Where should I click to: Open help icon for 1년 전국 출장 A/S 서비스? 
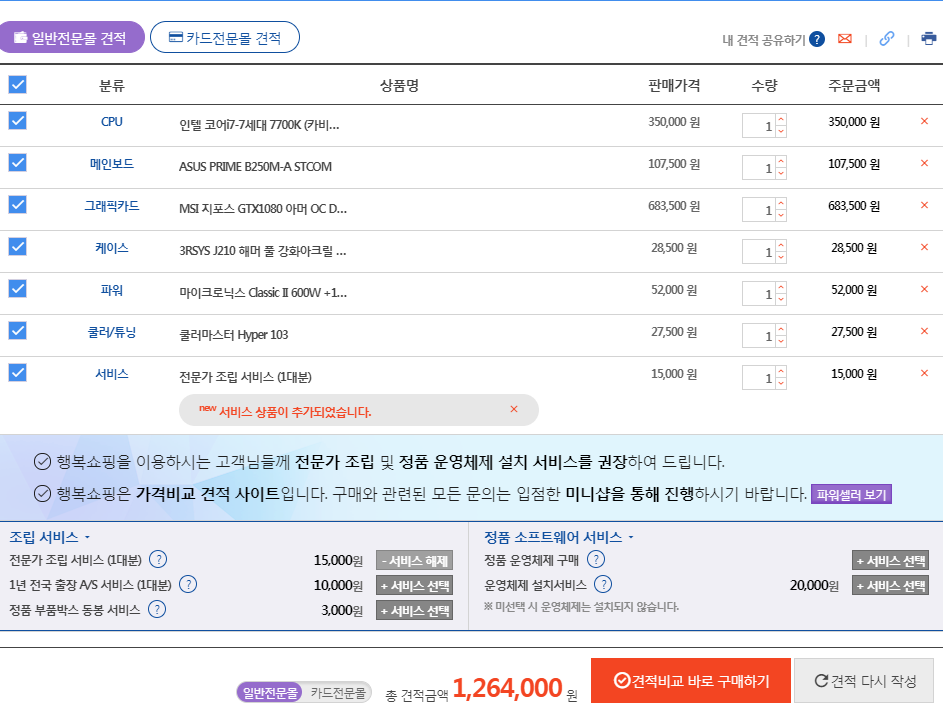pos(188,585)
